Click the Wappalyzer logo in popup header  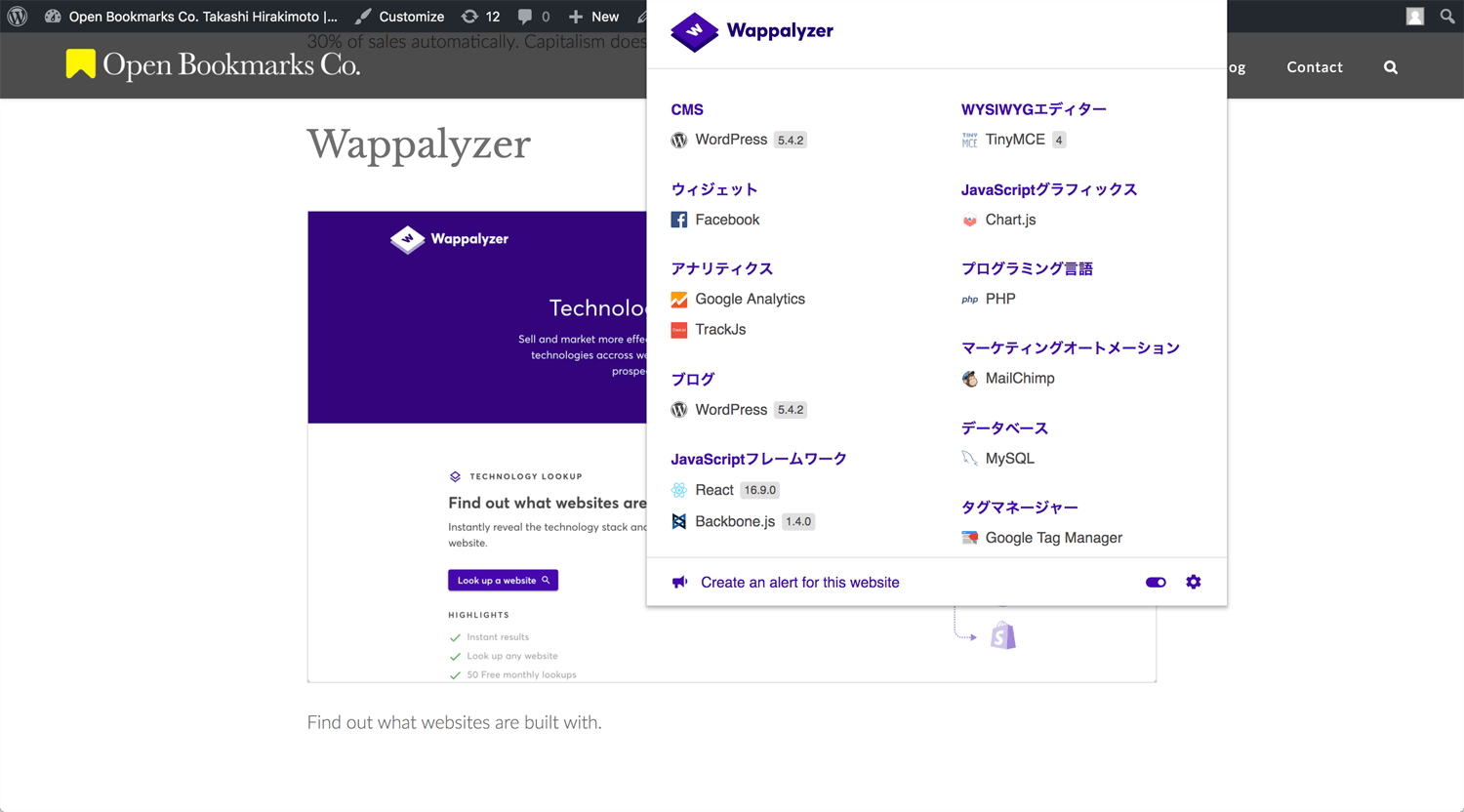(752, 31)
